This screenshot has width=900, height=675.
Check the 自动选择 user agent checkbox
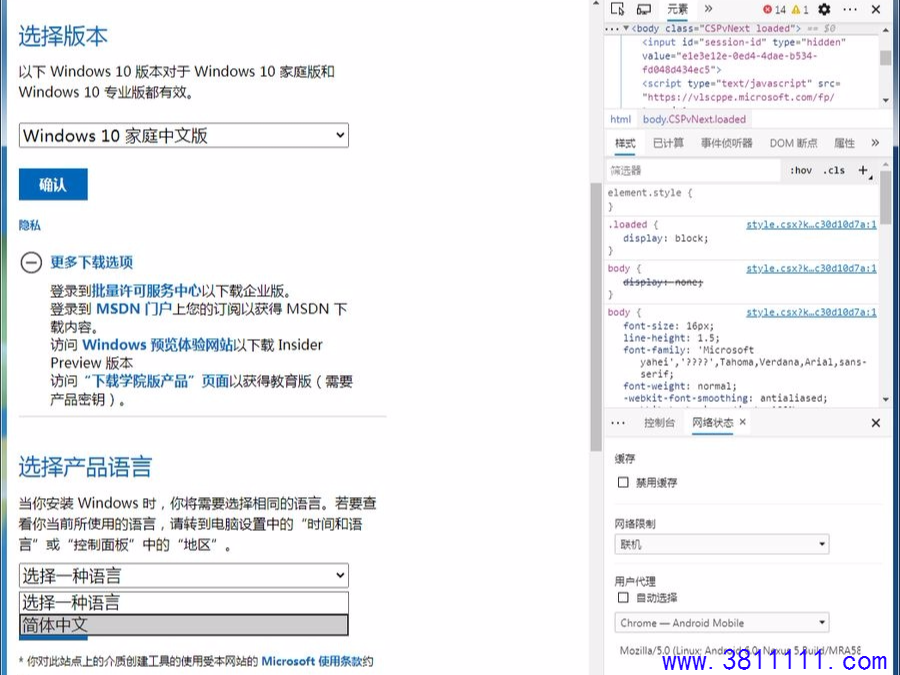click(623, 598)
